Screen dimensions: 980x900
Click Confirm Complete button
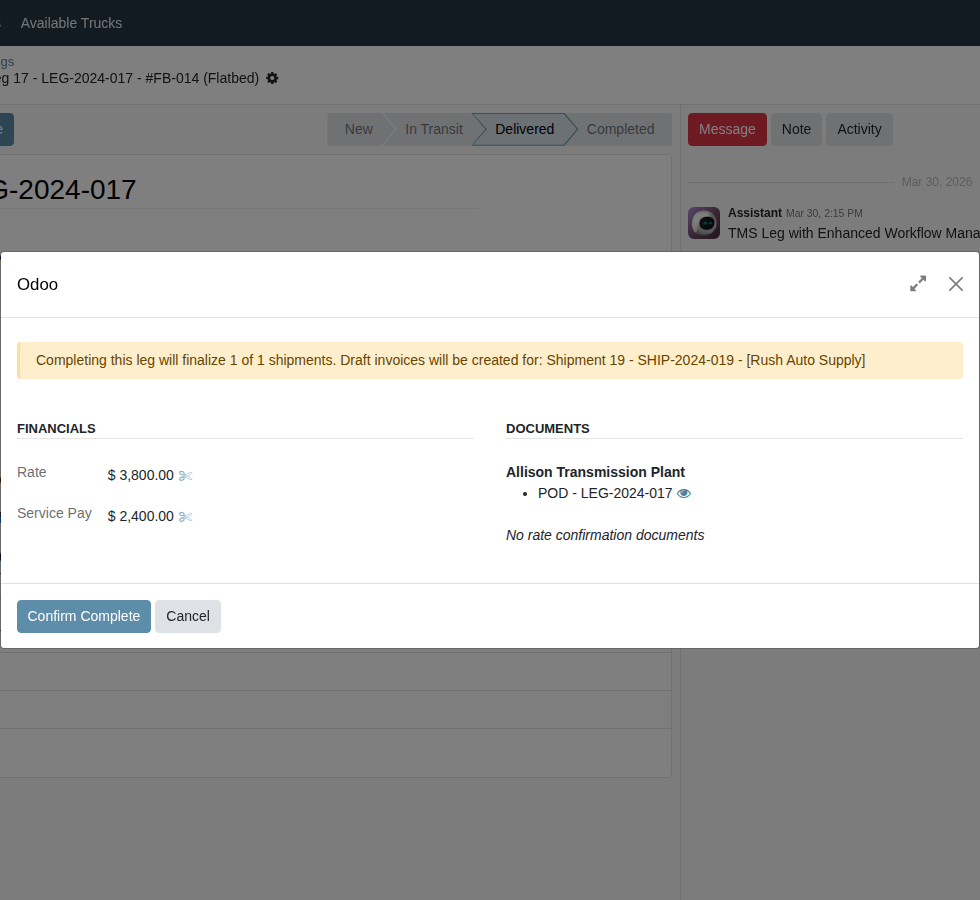tap(84, 616)
